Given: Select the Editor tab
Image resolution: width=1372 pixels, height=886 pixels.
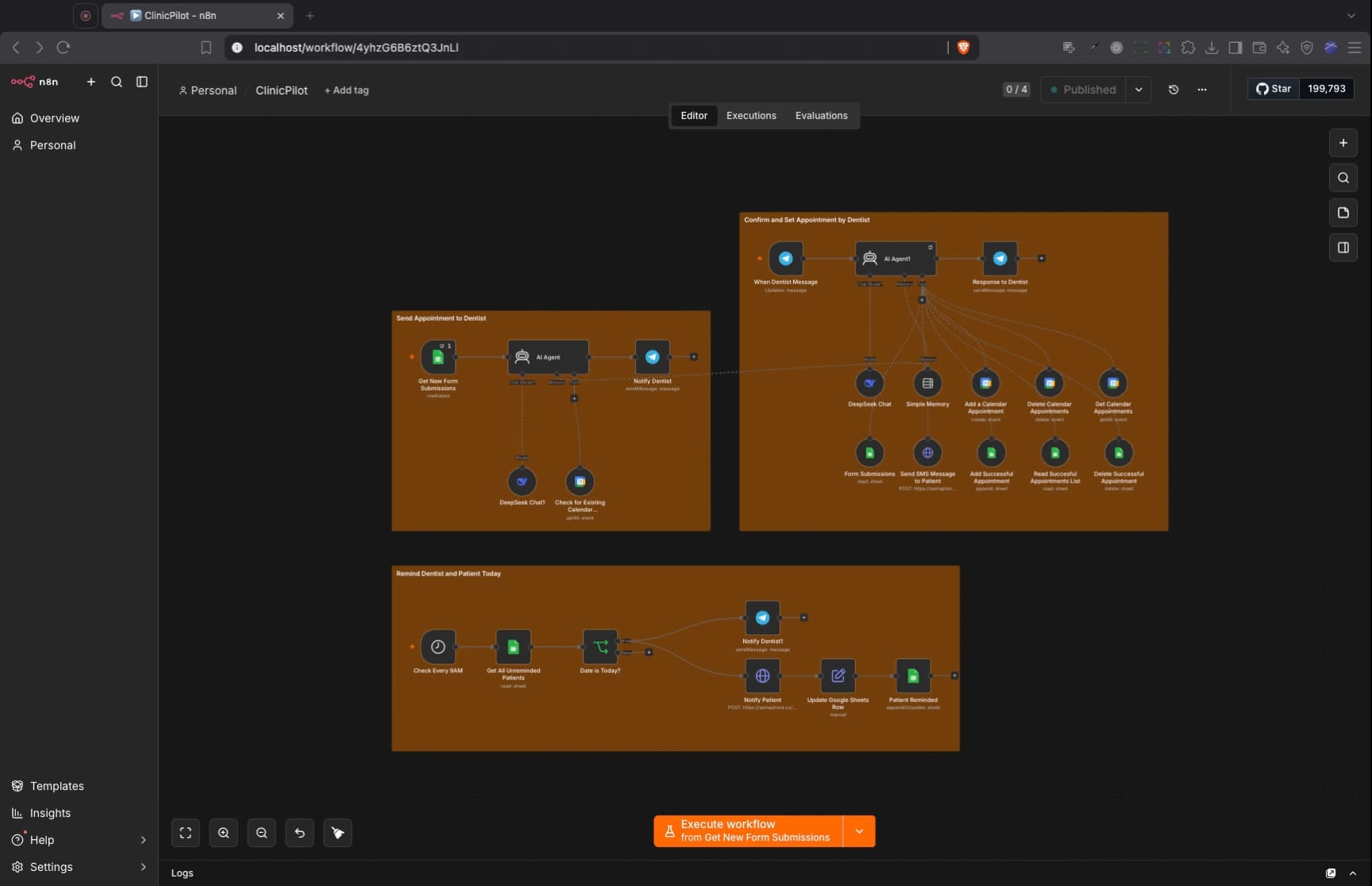Looking at the screenshot, I should click(x=694, y=116).
